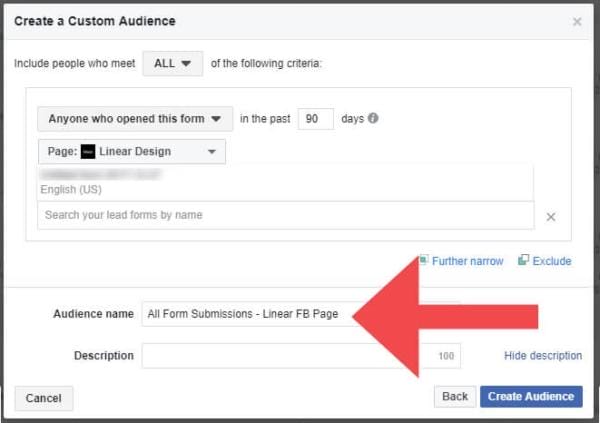The image size is (600, 423).
Task: Remove the criteria row with X icon
Action: [551, 217]
